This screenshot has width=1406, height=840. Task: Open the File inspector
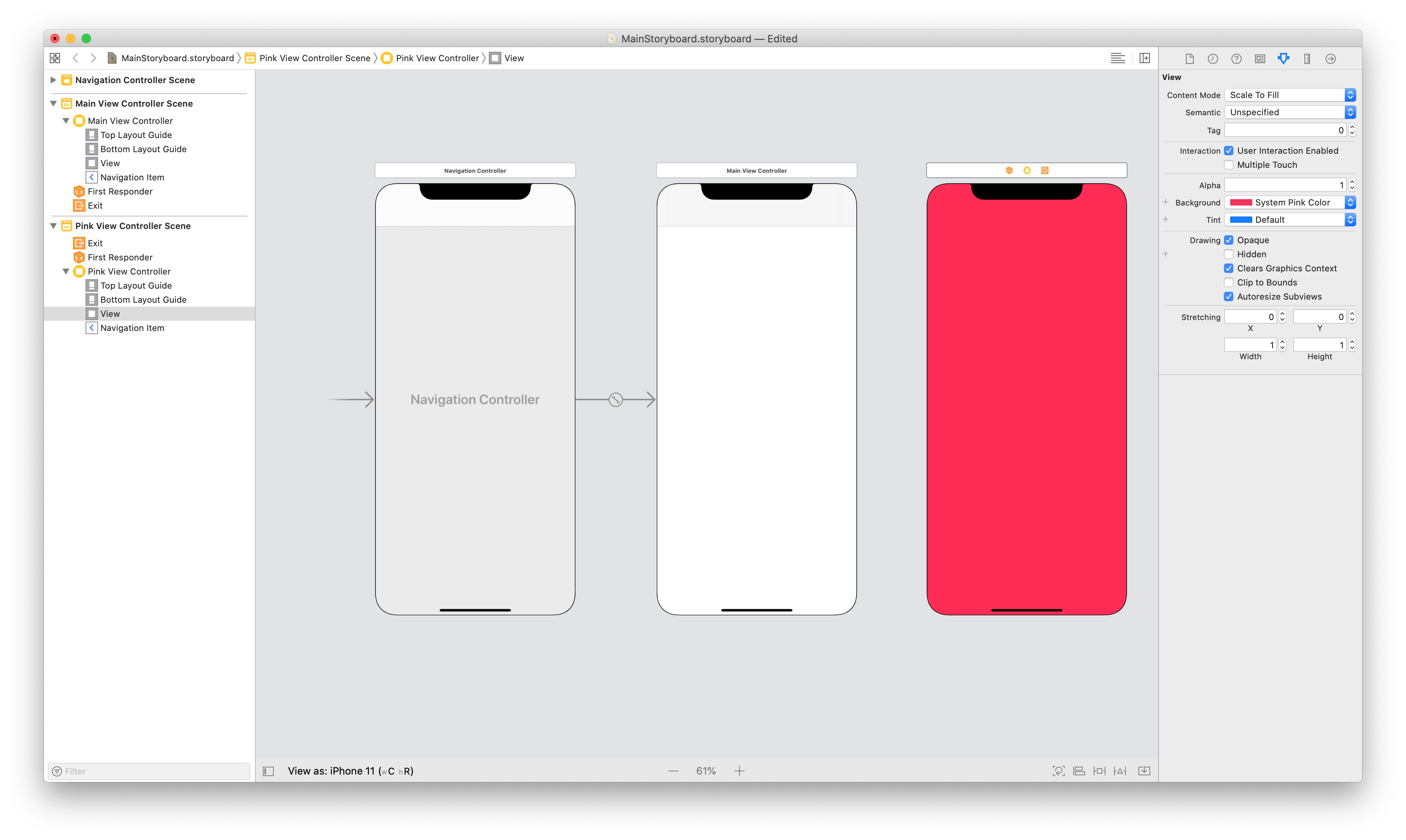(x=1189, y=58)
